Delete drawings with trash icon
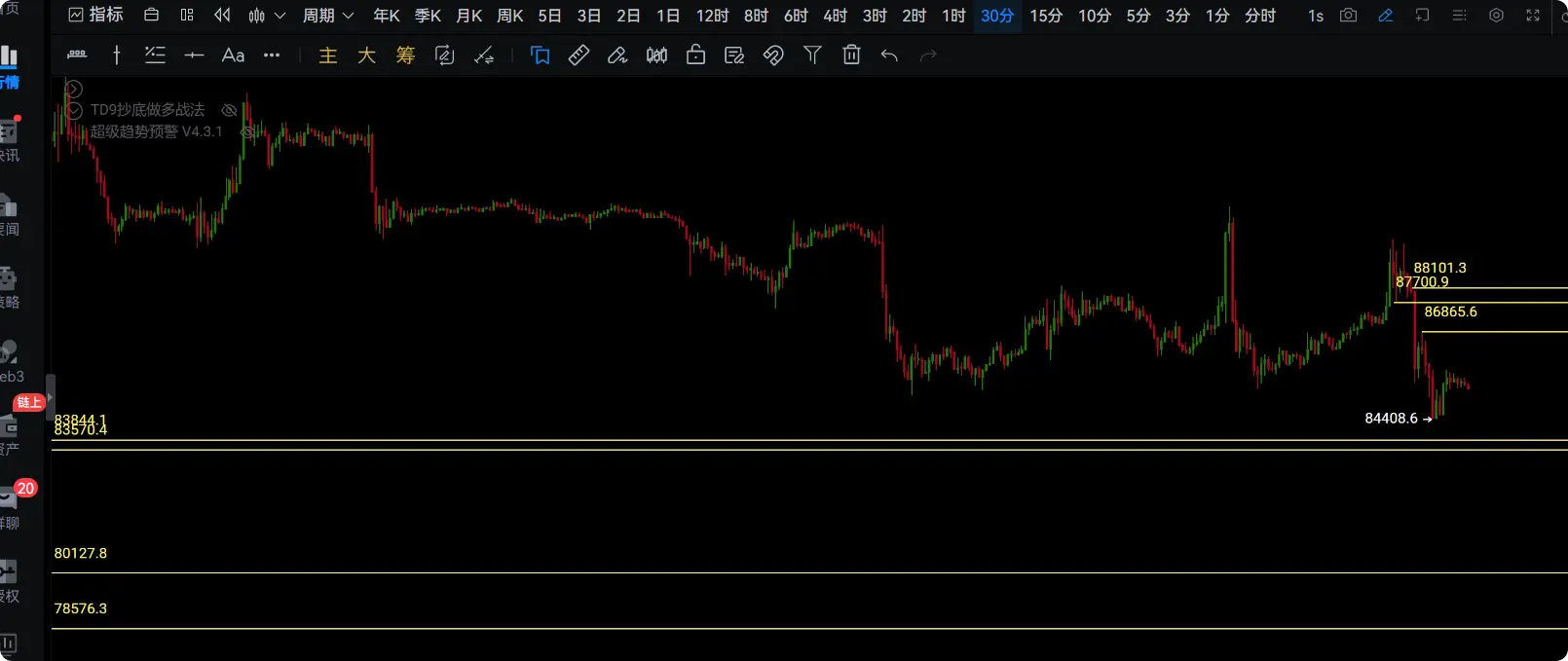The image size is (1568, 661). click(851, 55)
